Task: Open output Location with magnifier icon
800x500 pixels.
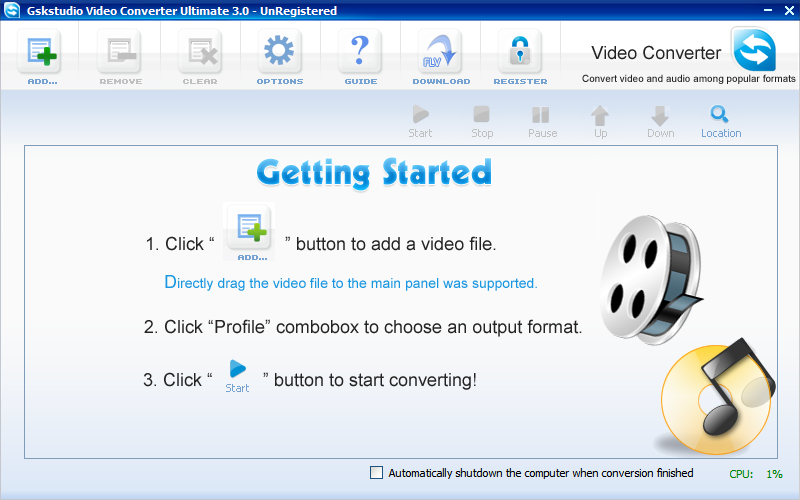Action: [720, 121]
